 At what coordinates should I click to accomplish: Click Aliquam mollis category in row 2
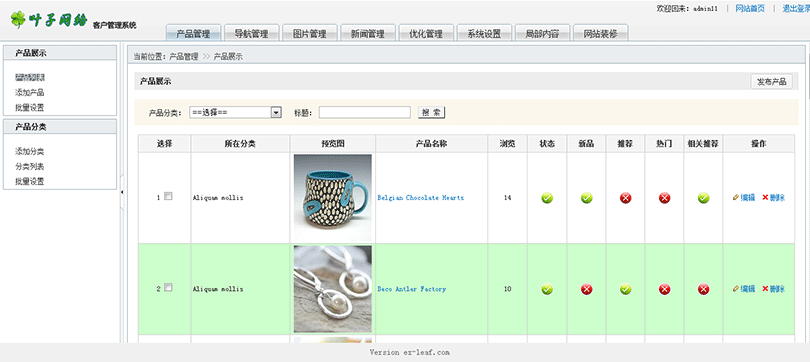tap(218, 289)
